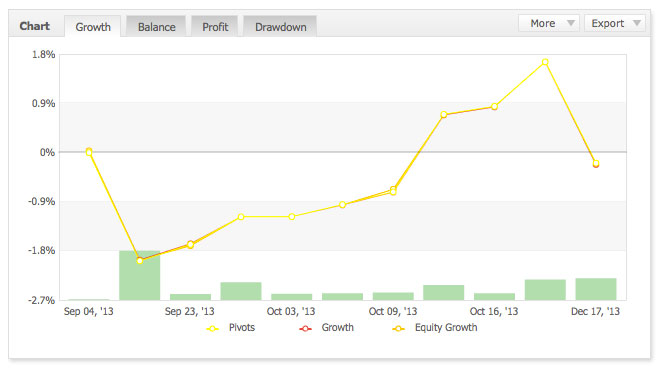Screen dimensions: 660x370
Task: Select the Sep 23, '13 data point
Action: click(190, 245)
